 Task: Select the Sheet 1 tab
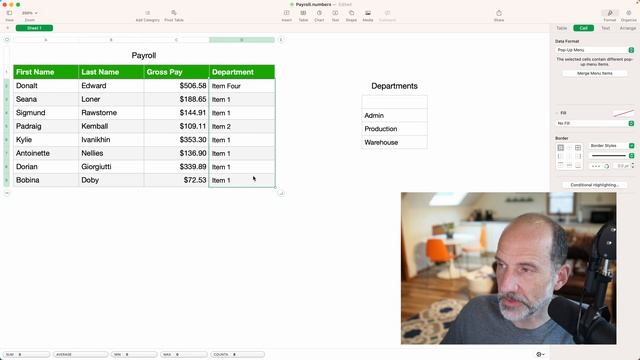tap(34, 28)
